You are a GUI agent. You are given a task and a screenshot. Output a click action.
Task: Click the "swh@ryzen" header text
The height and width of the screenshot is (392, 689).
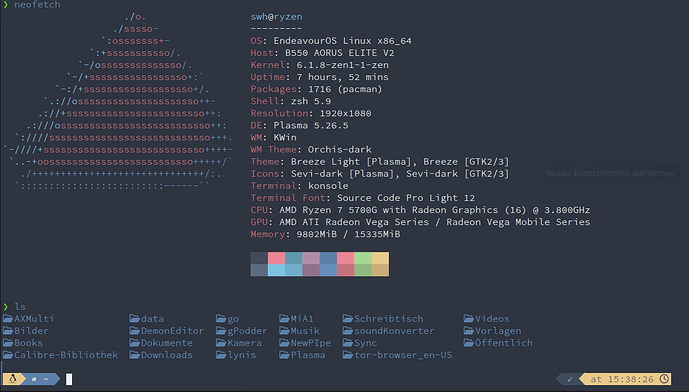click(x=276, y=17)
